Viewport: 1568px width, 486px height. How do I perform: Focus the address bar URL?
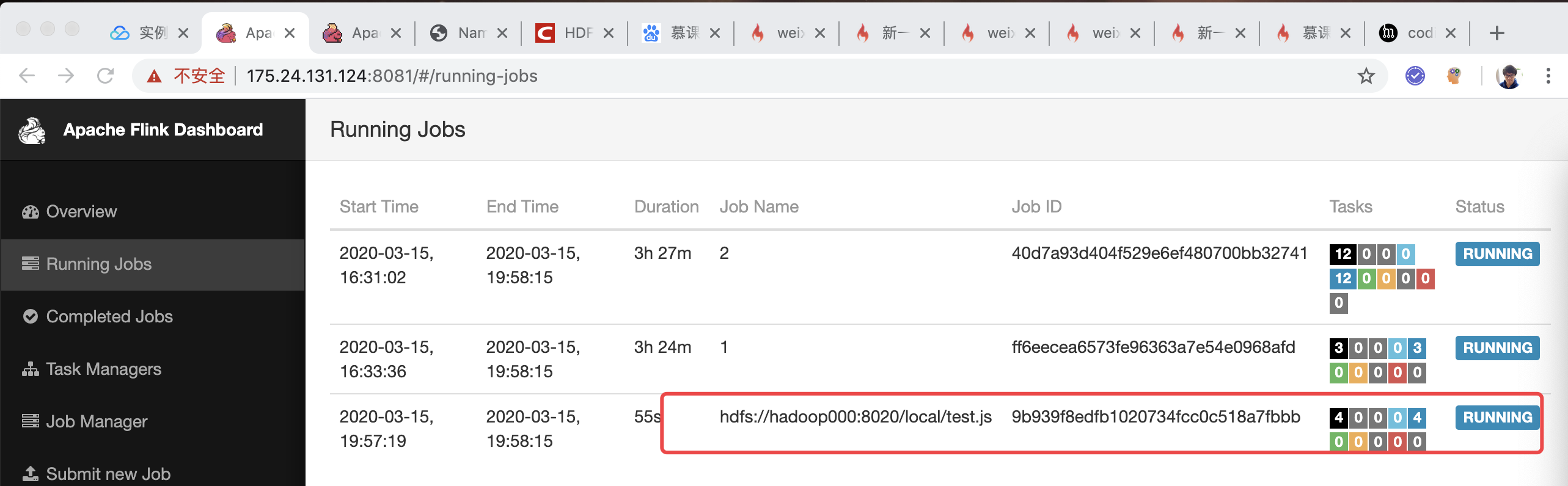point(392,76)
